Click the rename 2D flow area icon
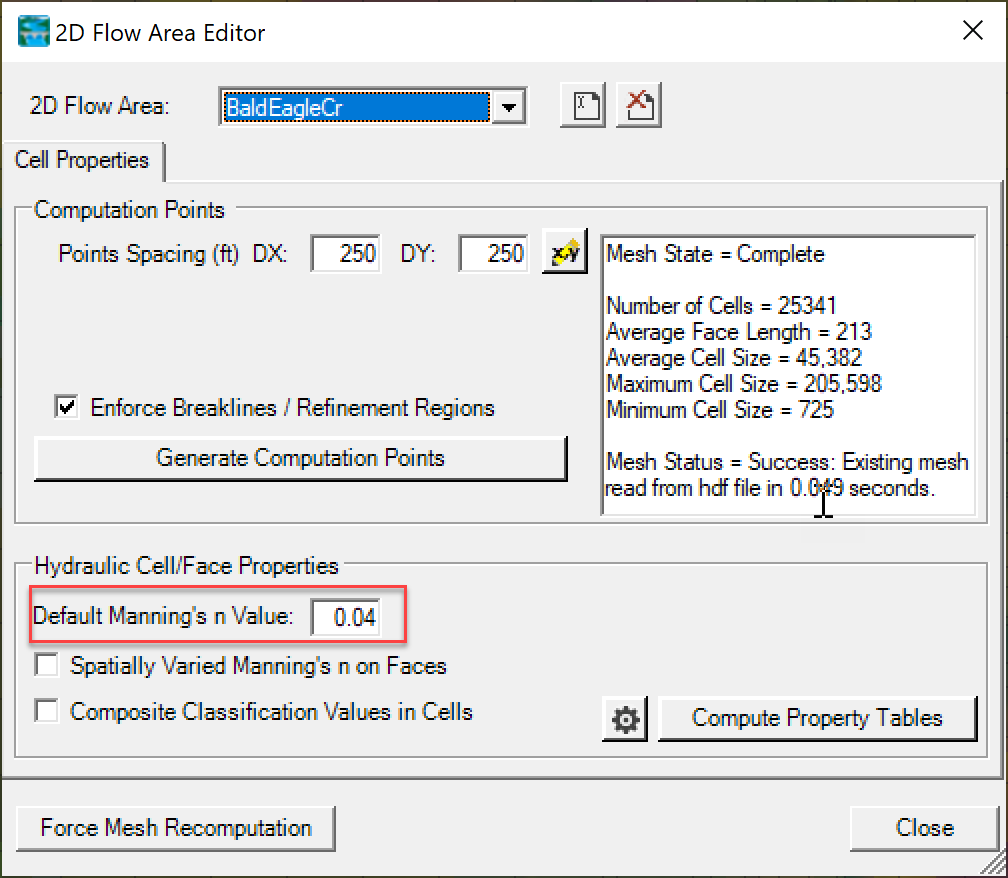 pos(586,105)
